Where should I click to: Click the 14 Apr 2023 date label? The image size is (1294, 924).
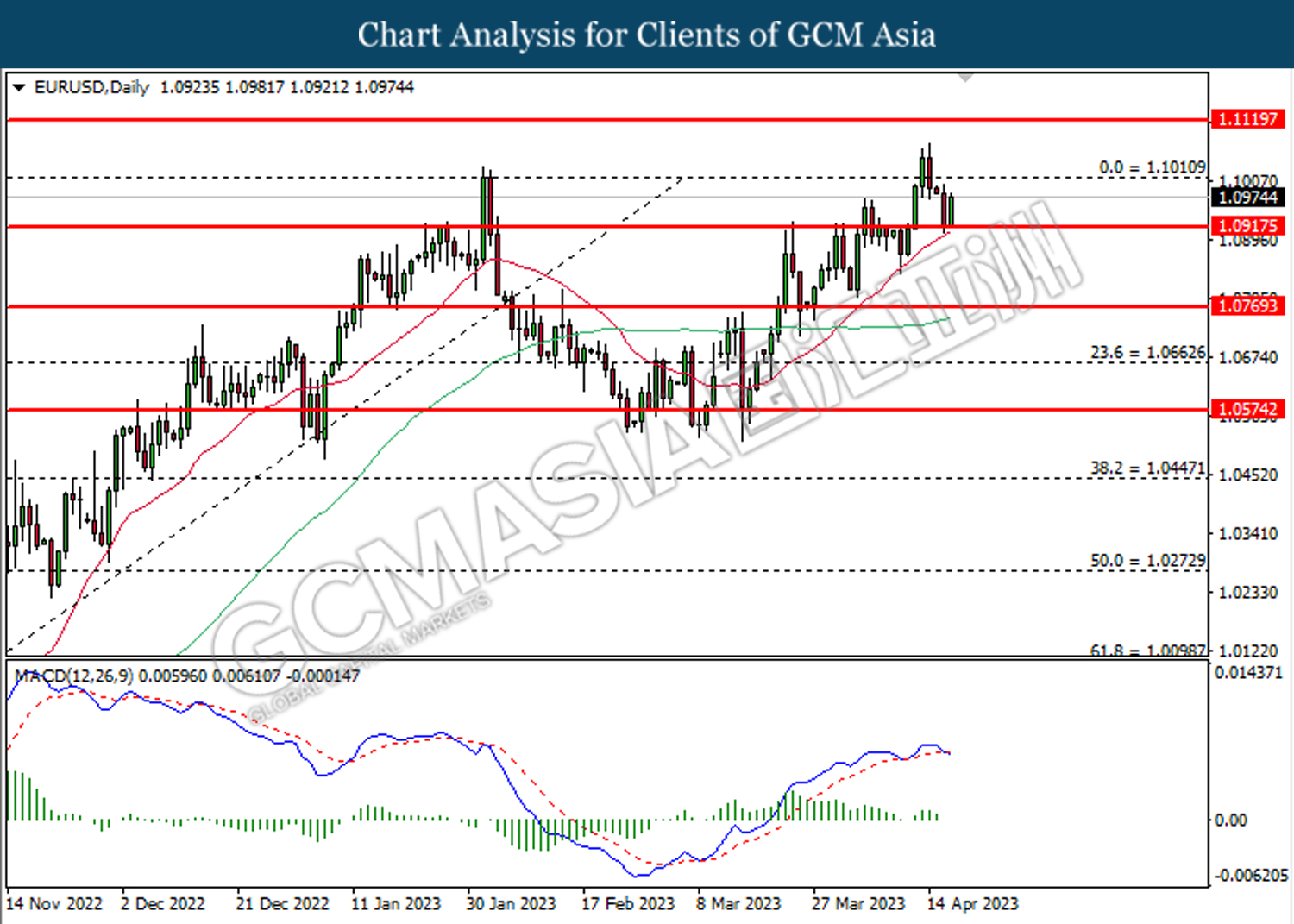tap(973, 903)
